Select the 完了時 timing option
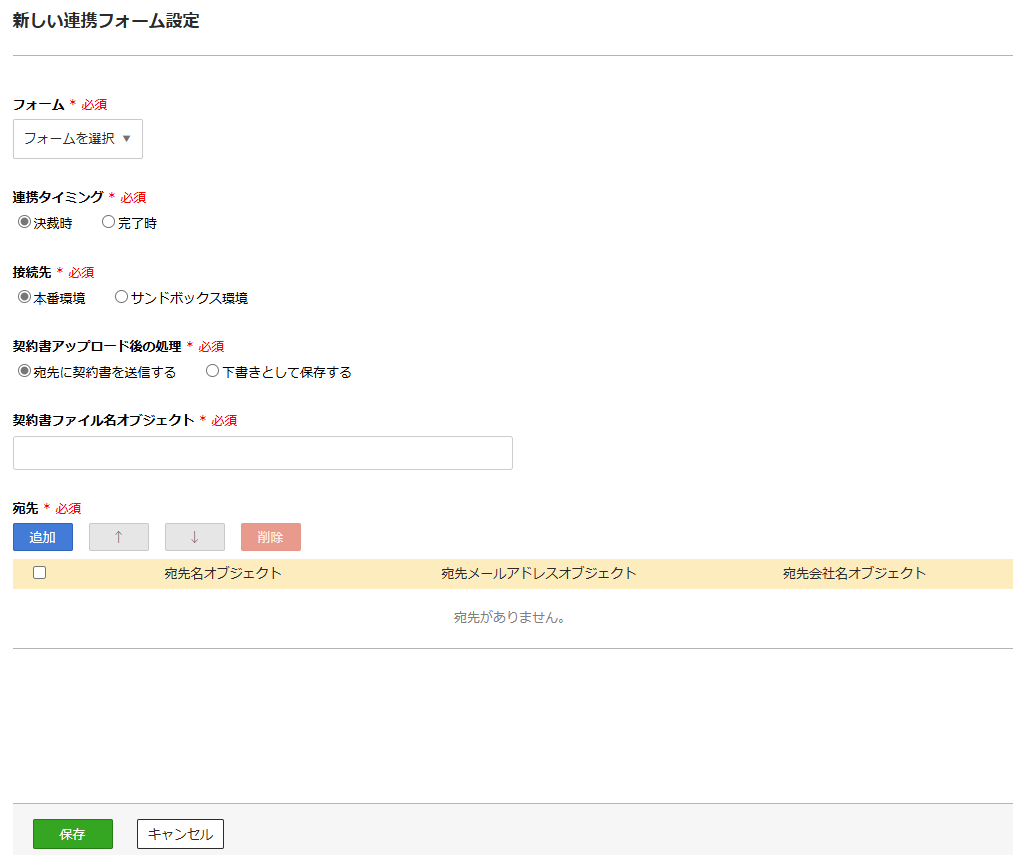Viewport: 1029px width, 855px height. click(x=108, y=222)
